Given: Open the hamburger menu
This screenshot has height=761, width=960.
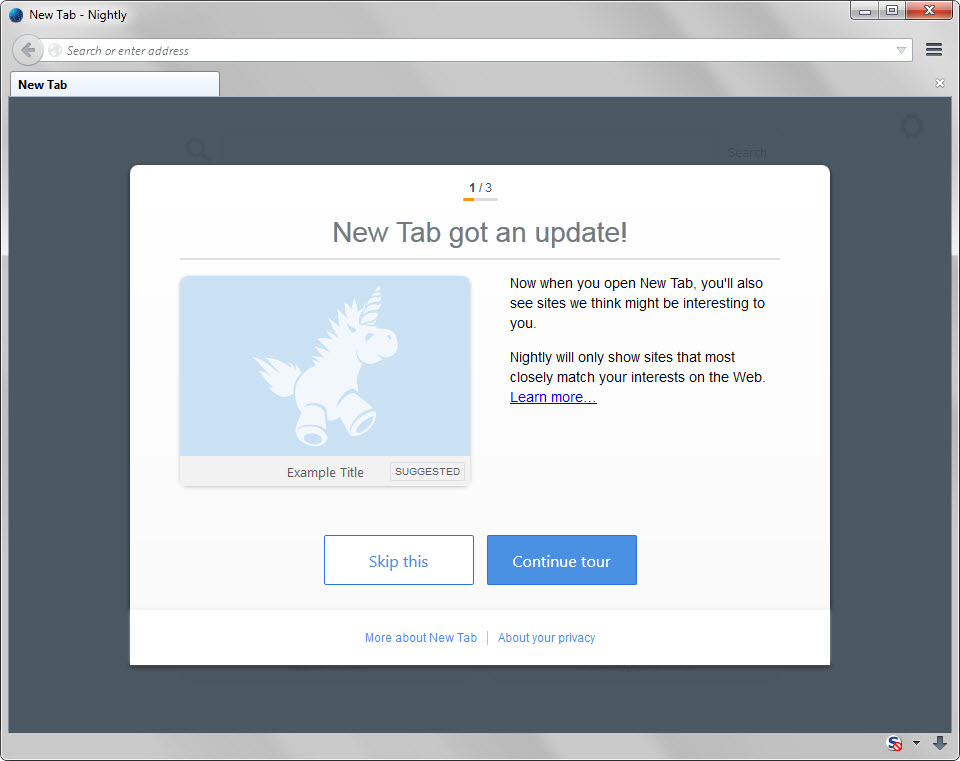Looking at the screenshot, I should click(934, 50).
